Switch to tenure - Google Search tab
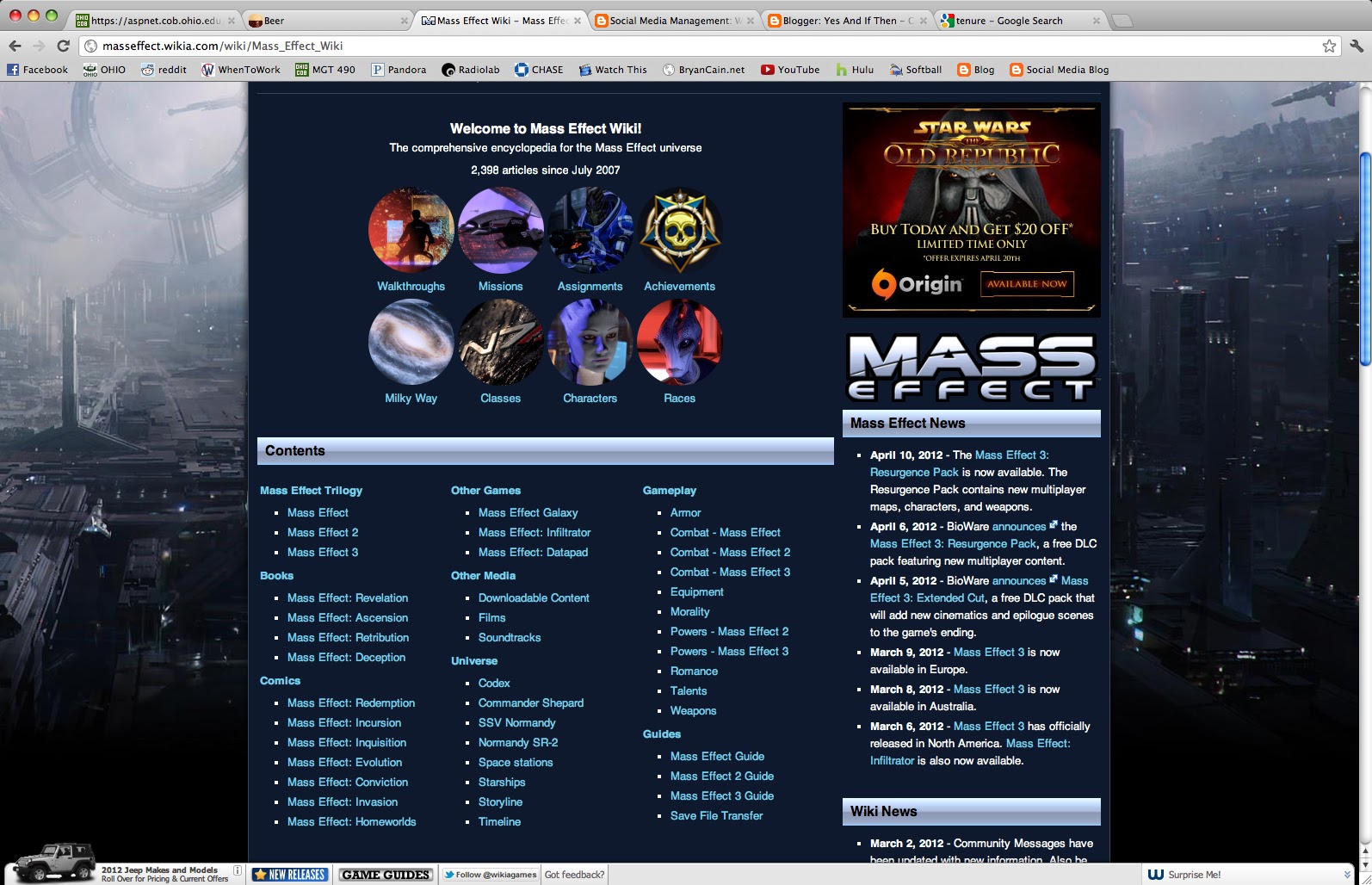Viewport: 1372px width, 885px height. [x=1021, y=21]
